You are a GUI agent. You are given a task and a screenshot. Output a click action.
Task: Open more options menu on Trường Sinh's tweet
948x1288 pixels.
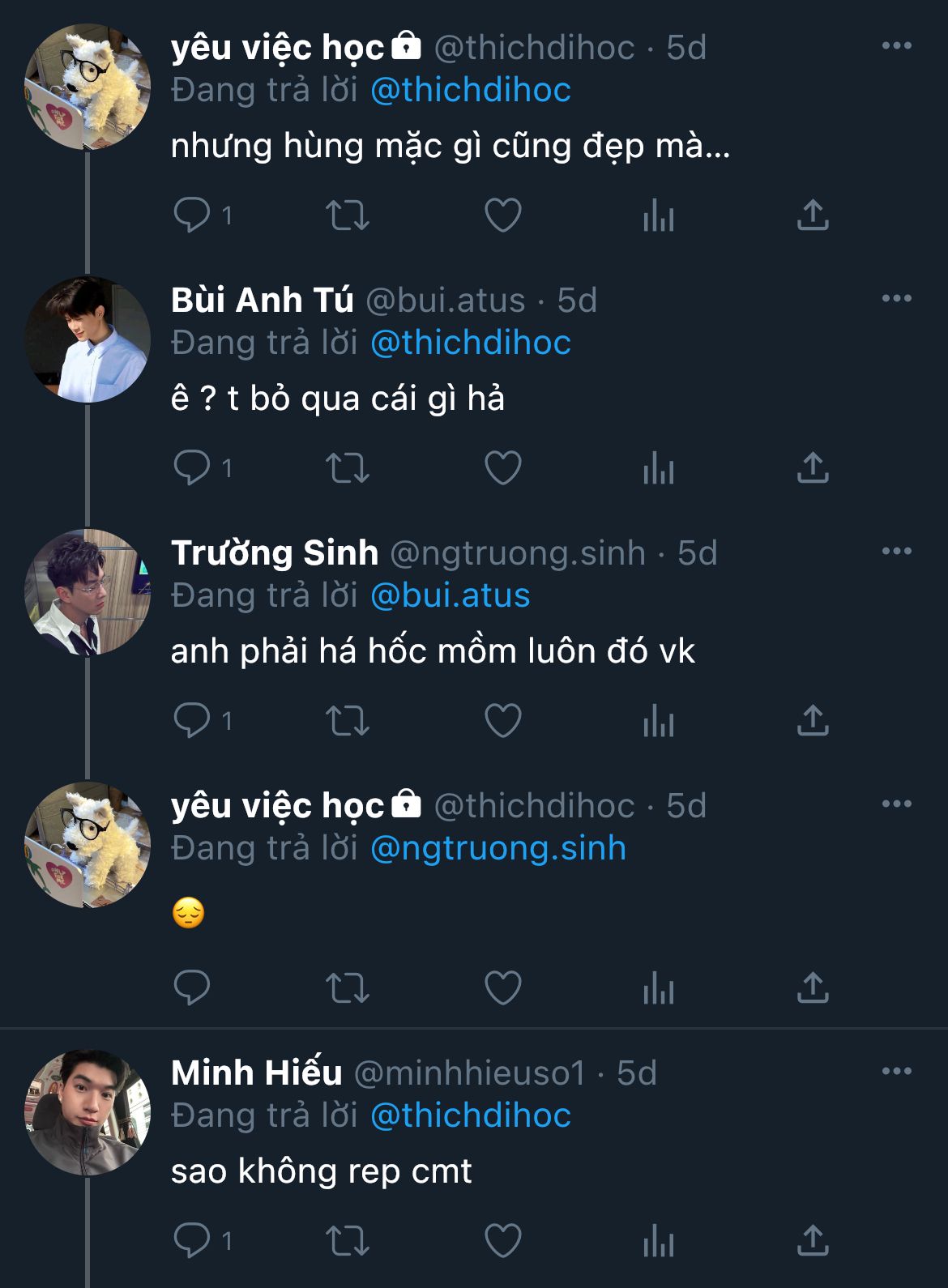[x=896, y=552]
